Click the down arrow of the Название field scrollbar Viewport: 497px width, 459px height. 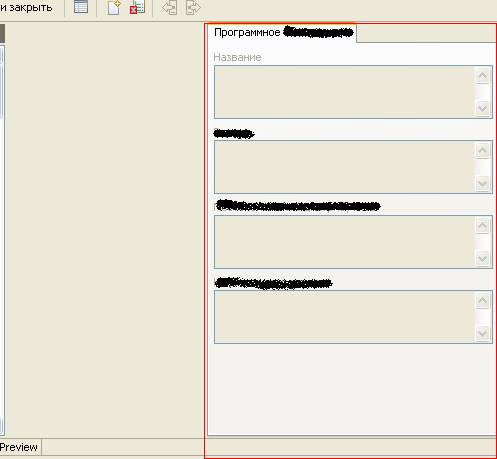point(482,108)
